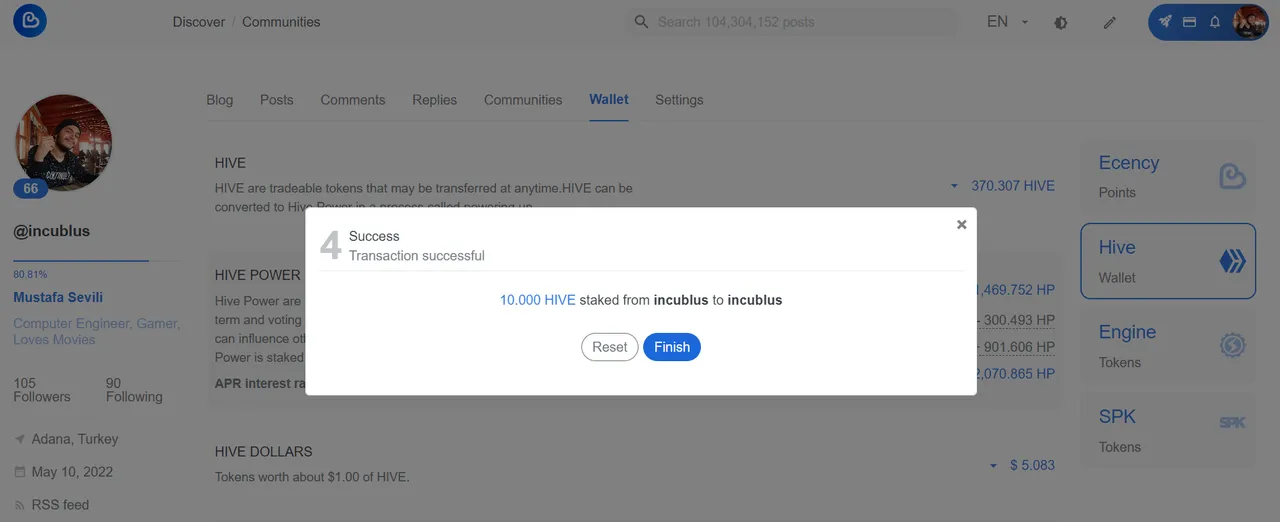Click the 2,070.865 HP value
Viewport: 1280px width, 522px height.
coord(1015,373)
